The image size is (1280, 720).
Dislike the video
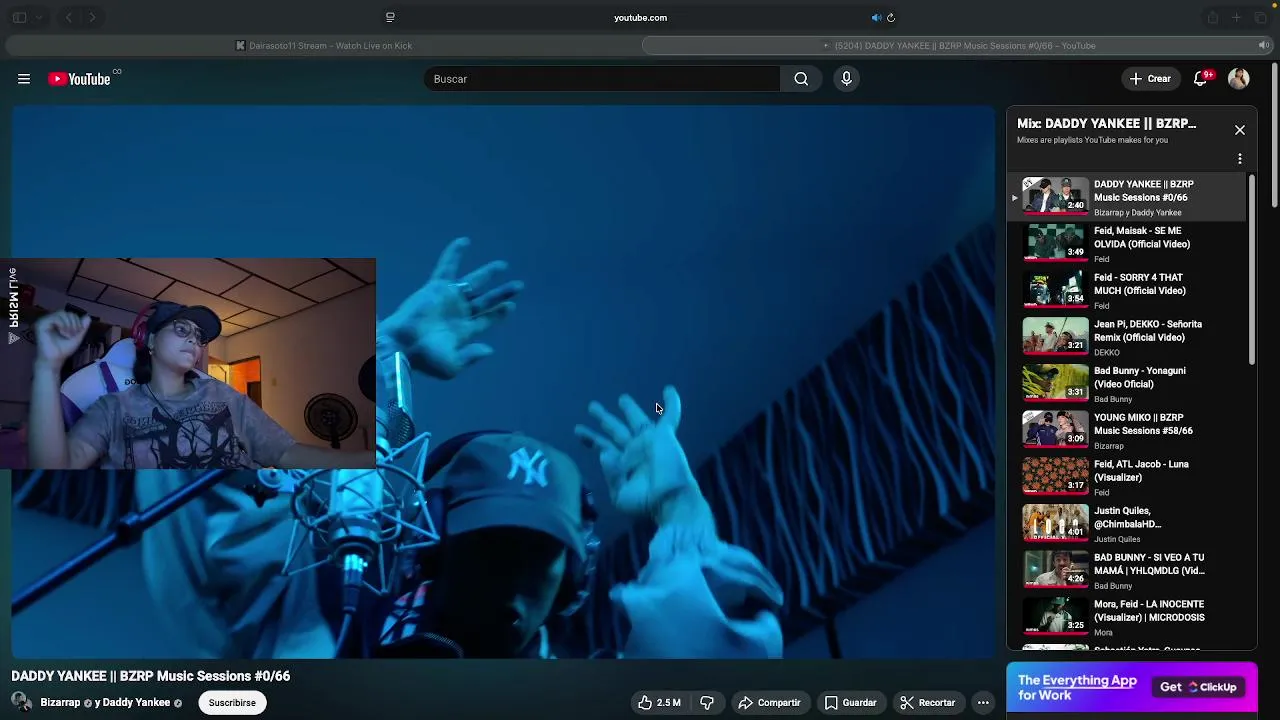(x=707, y=703)
